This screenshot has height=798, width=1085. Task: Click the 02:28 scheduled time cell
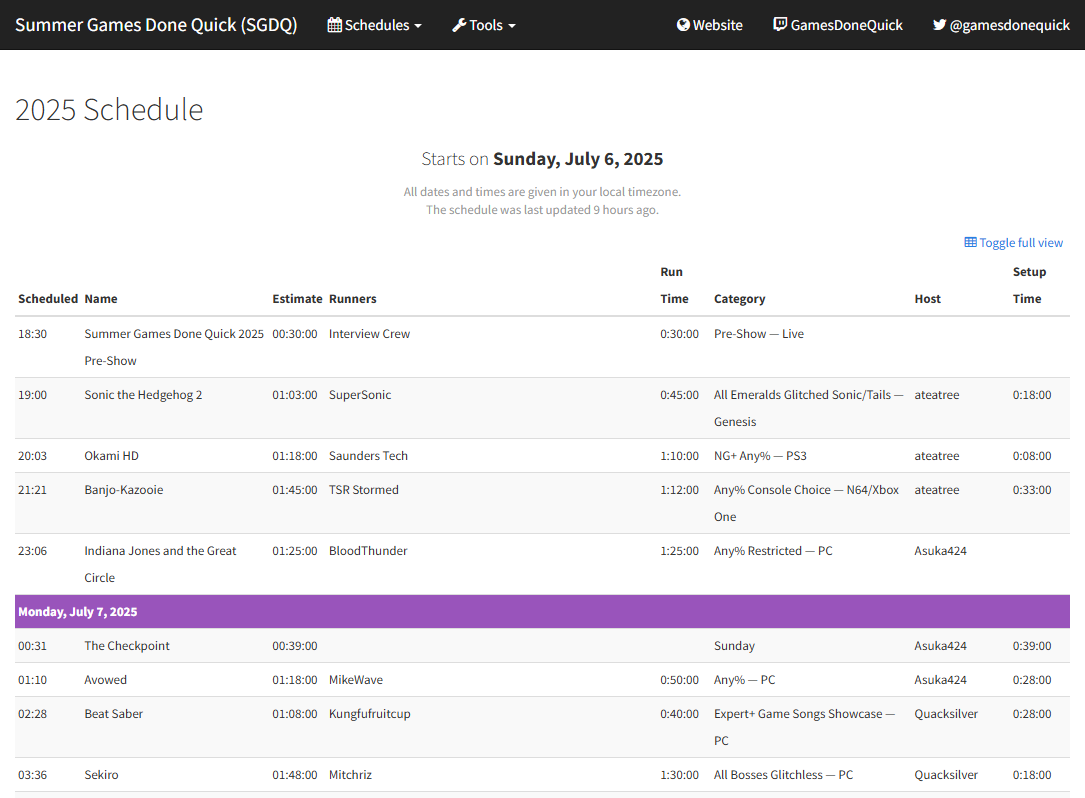coord(33,714)
